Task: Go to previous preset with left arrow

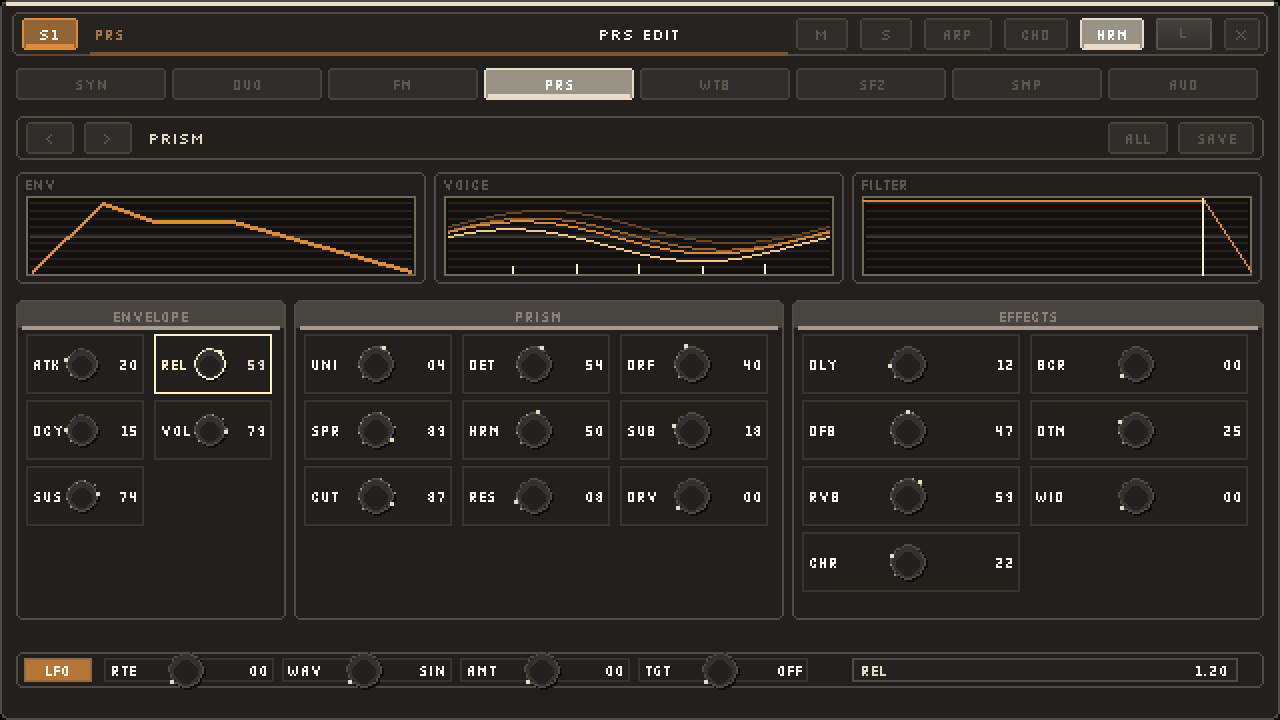Action: [x=50, y=138]
